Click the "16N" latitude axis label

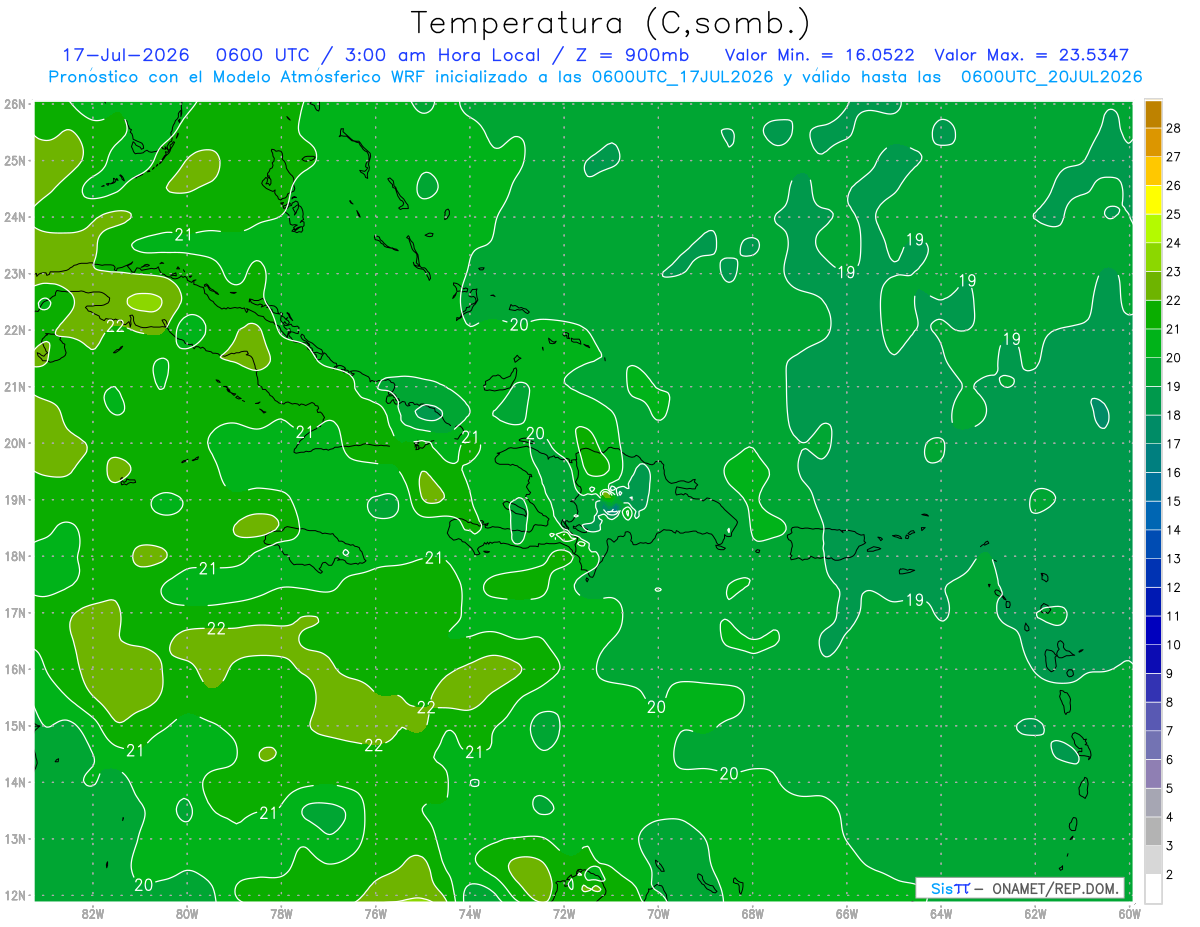click(15, 669)
